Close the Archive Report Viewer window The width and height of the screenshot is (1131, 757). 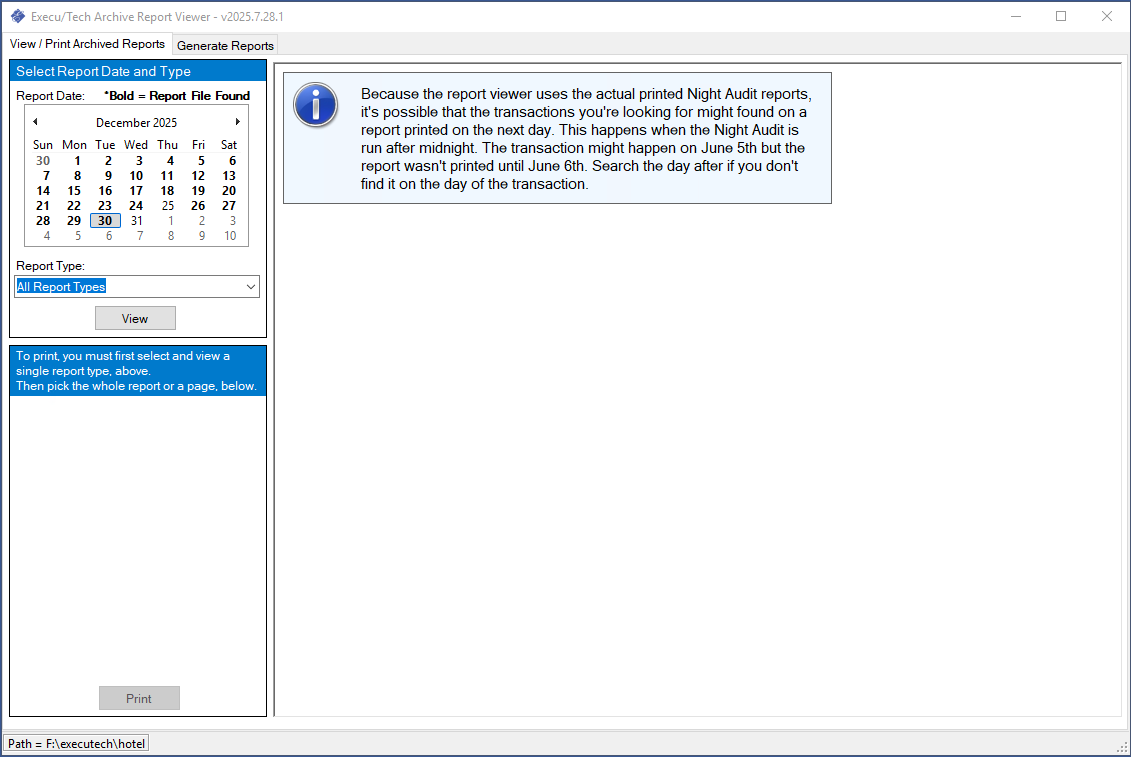pos(1107,16)
